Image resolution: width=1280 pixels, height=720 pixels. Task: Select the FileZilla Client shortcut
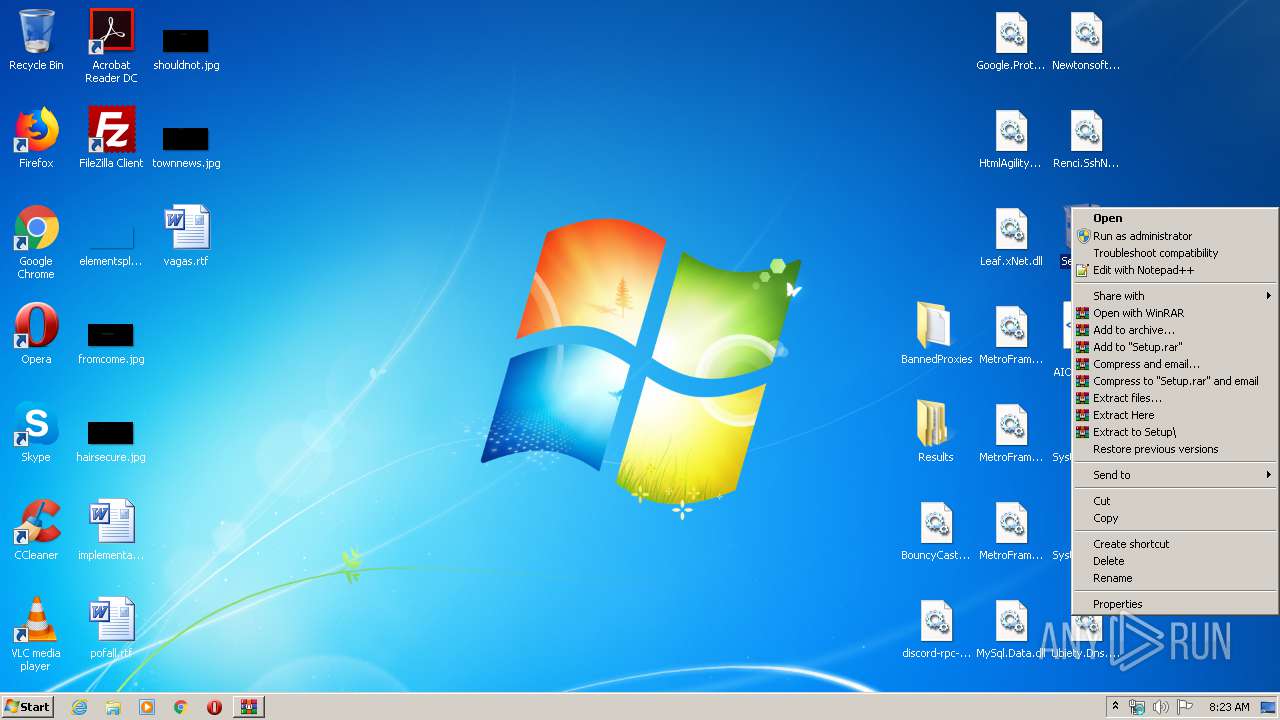[111, 138]
